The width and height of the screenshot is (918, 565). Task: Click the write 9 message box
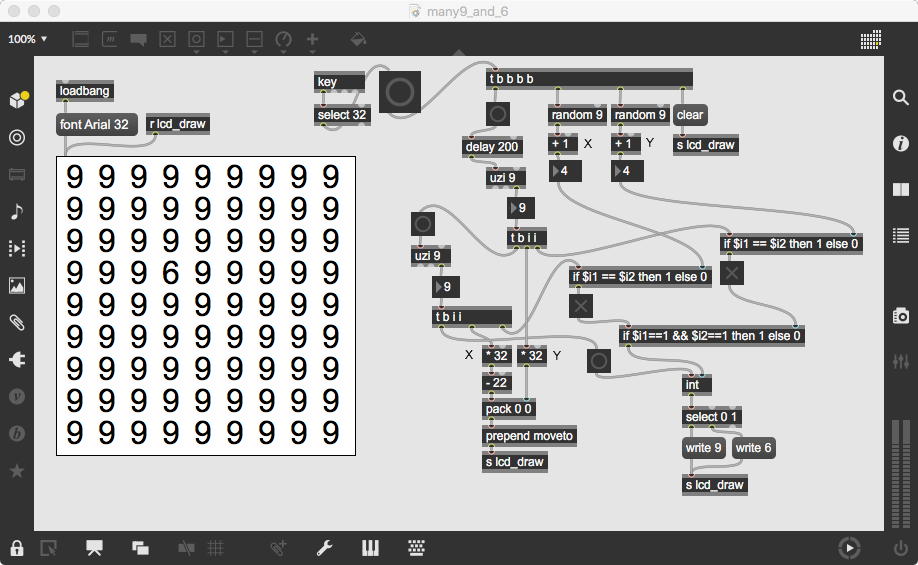coord(704,448)
